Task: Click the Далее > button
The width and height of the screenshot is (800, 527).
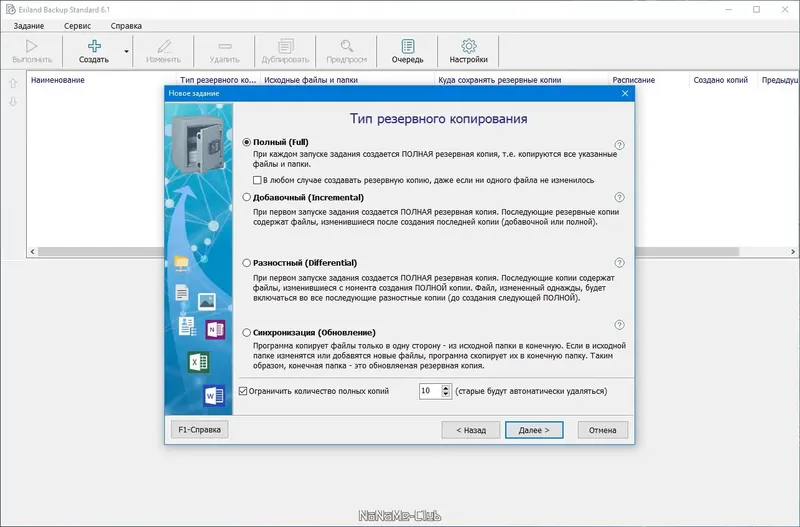Action: coord(534,430)
